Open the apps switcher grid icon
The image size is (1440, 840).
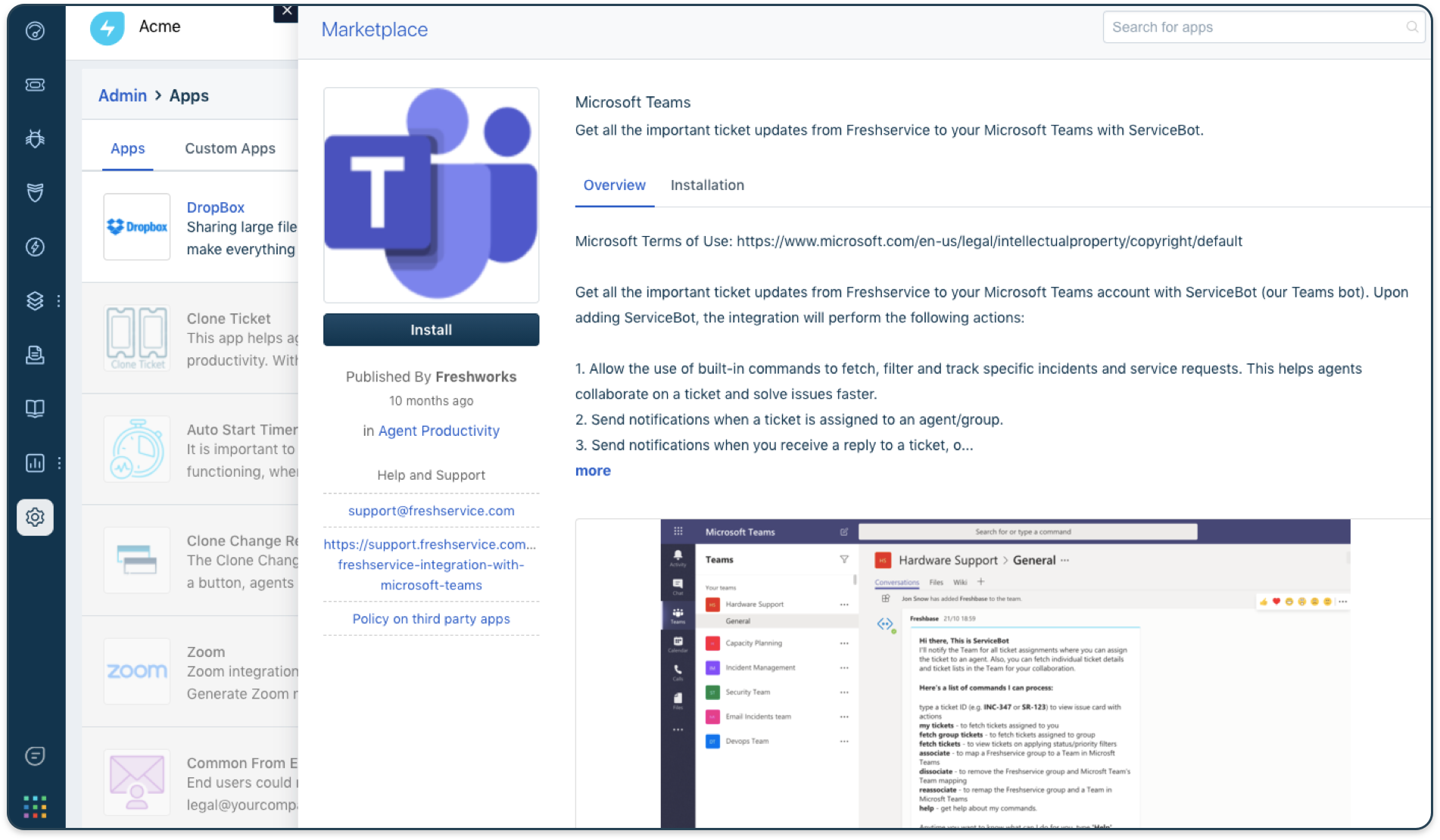[35, 807]
